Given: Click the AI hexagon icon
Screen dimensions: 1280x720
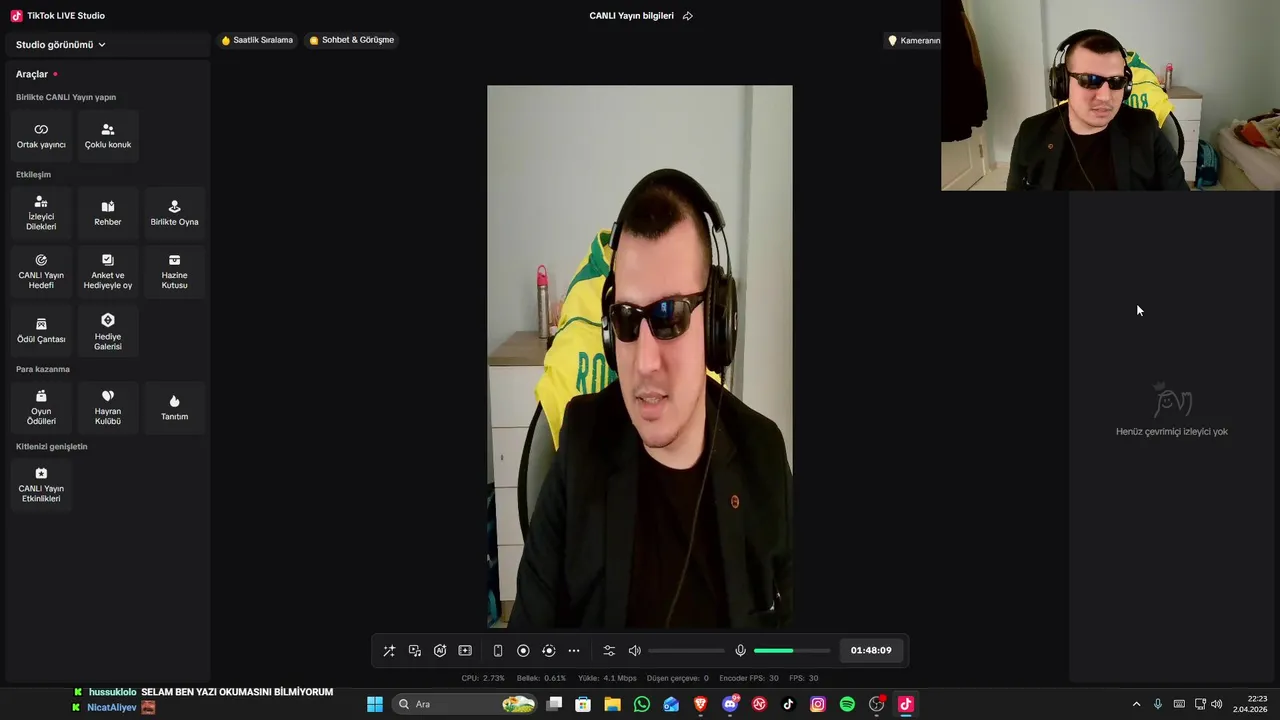Looking at the screenshot, I should click(x=440, y=651).
